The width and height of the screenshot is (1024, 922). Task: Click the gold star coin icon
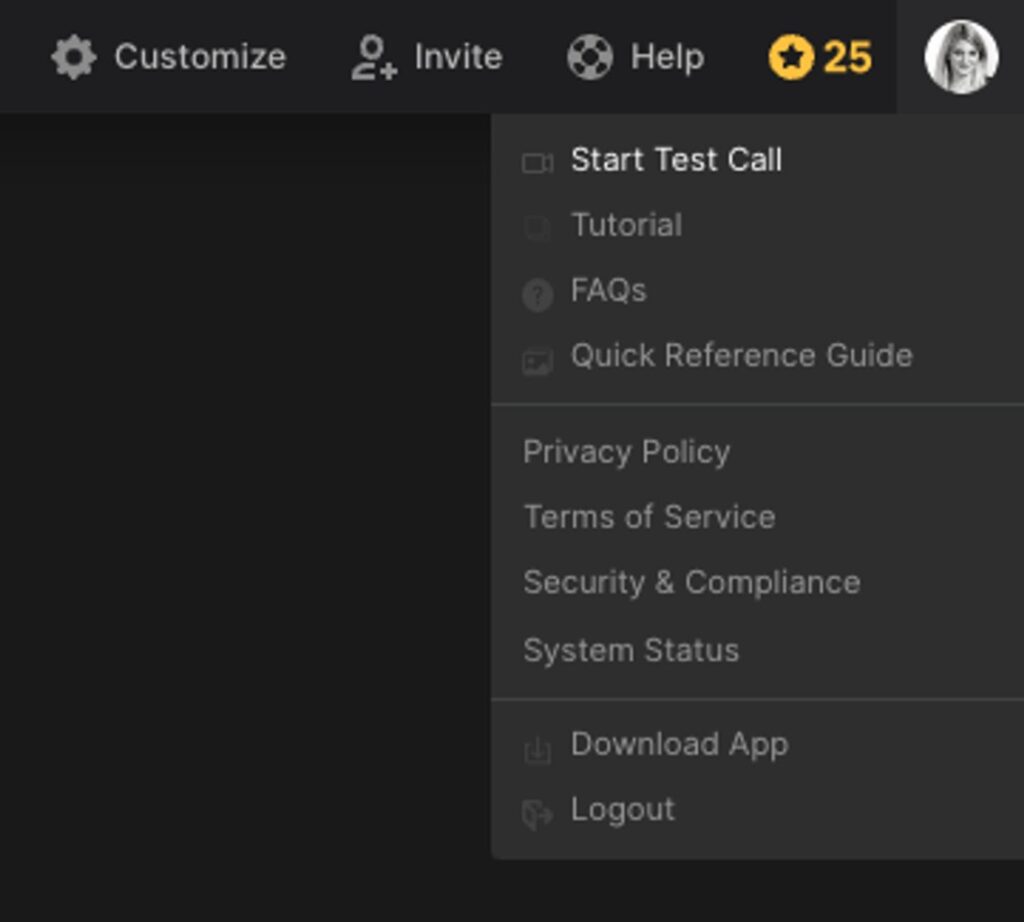click(x=790, y=57)
